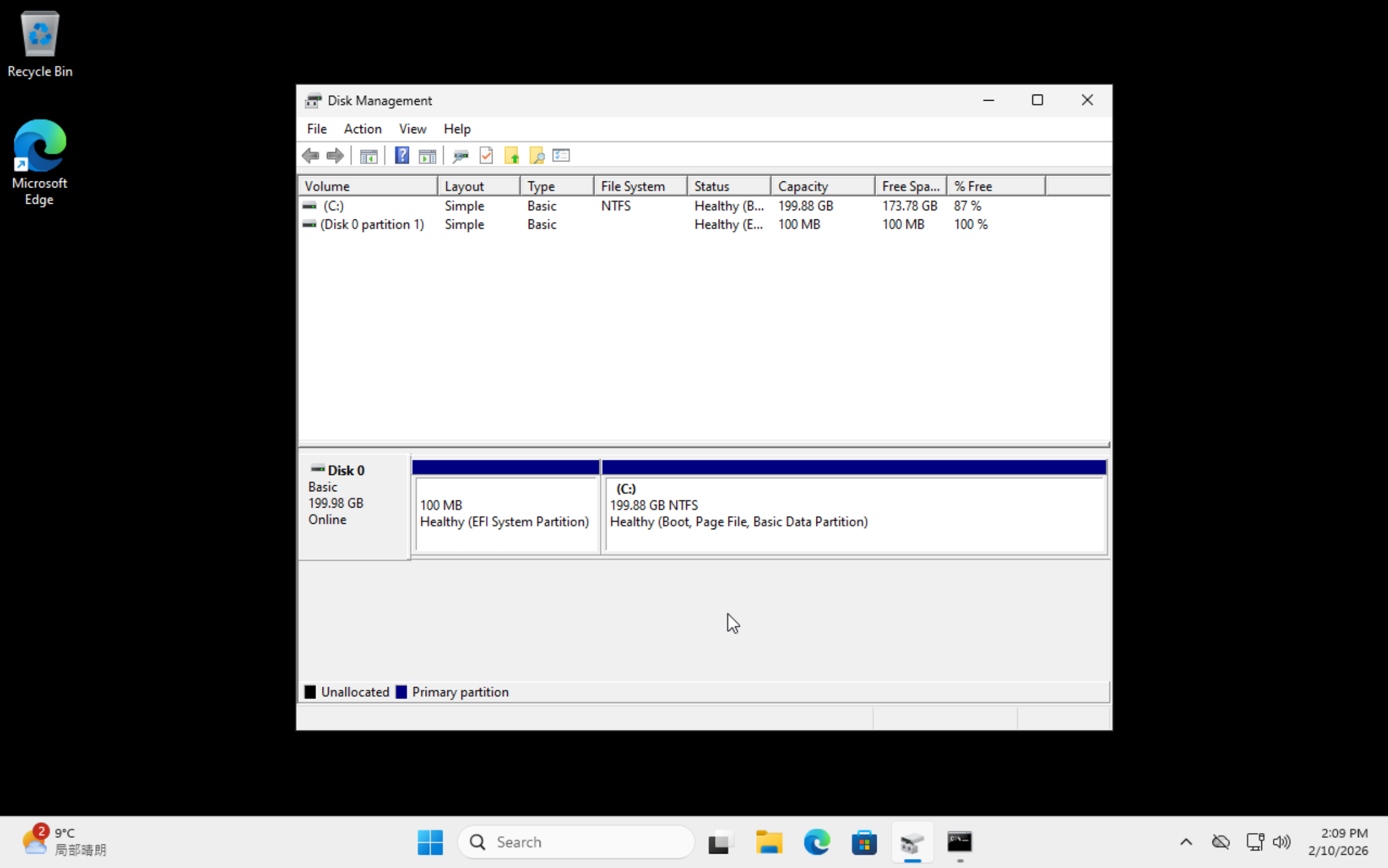Image resolution: width=1388 pixels, height=868 pixels.
Task: Select the 100 MB EFI System Partition block
Action: pyautogui.click(x=505, y=513)
